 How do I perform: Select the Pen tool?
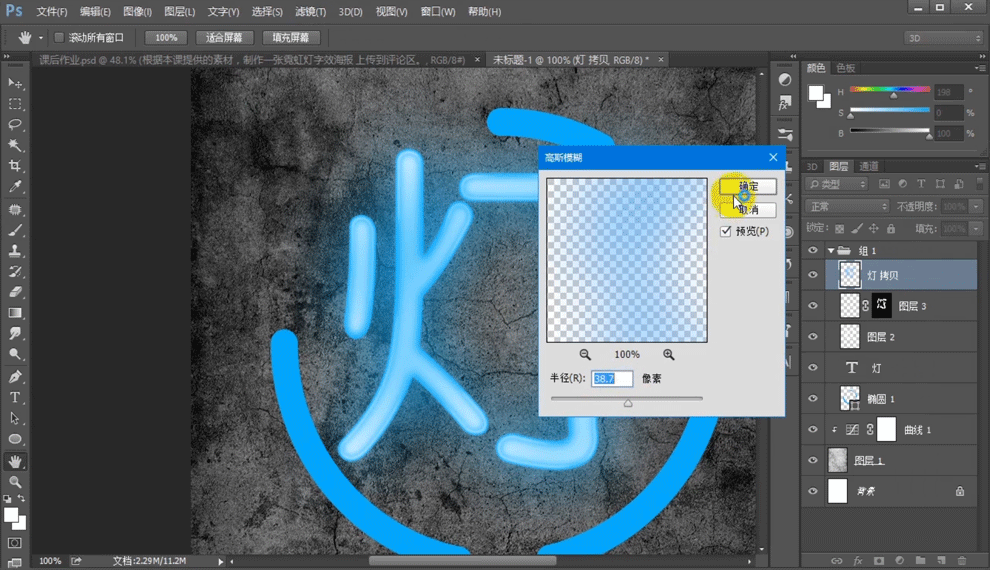tap(15, 377)
